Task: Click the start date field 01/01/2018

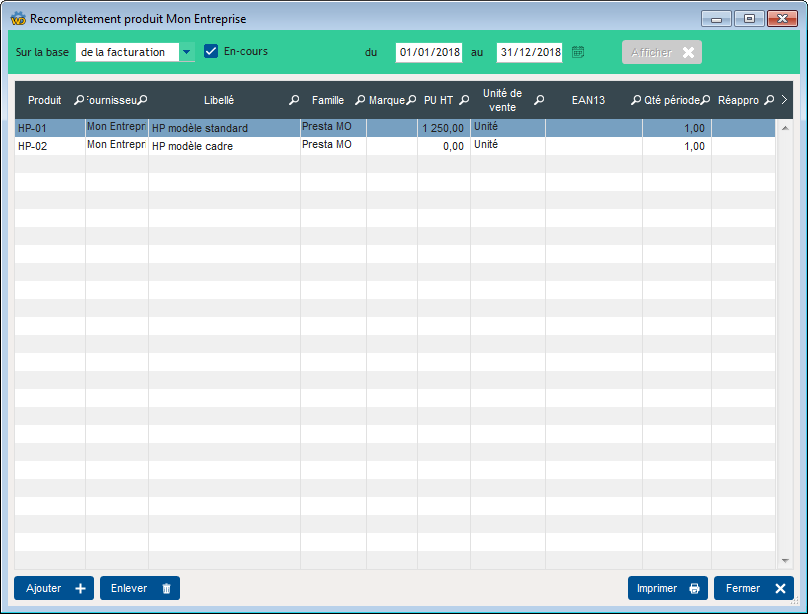Action: (x=428, y=52)
